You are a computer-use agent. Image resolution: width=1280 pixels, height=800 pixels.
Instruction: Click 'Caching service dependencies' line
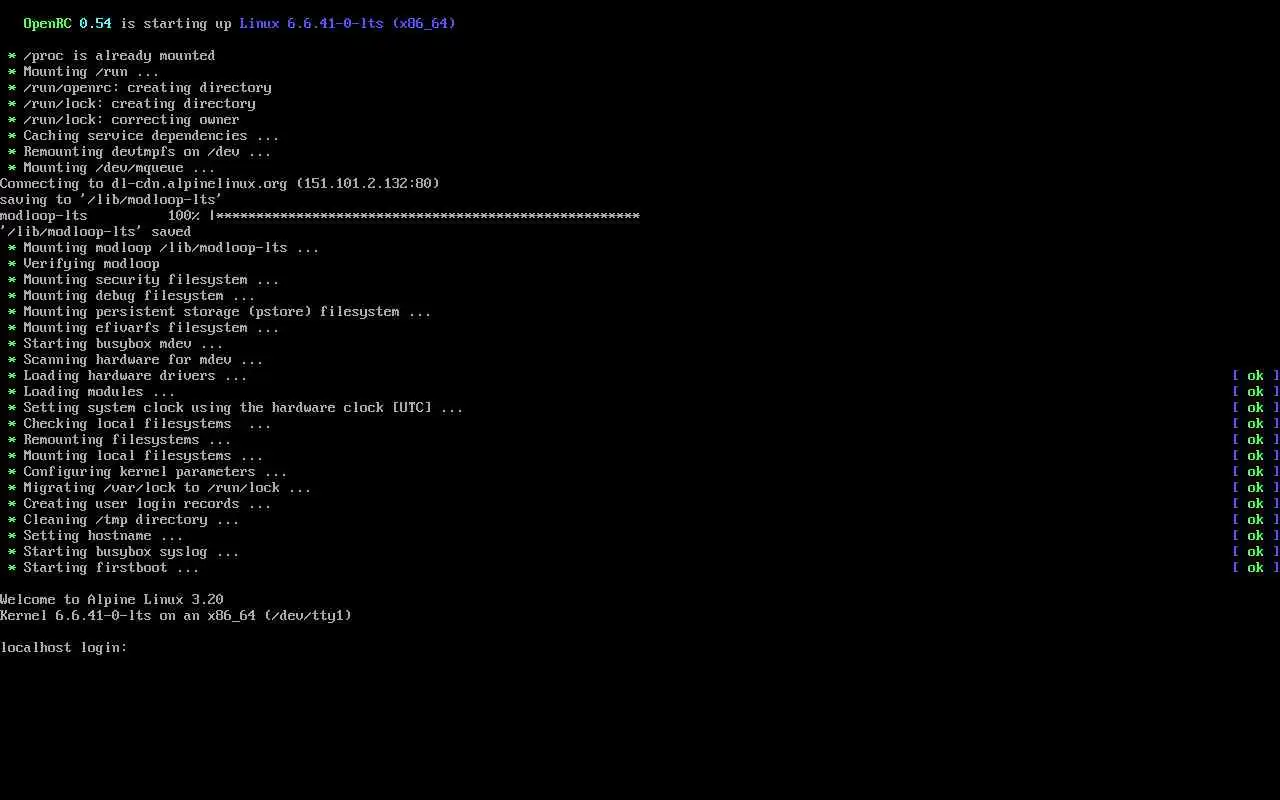pyautogui.click(x=144, y=135)
